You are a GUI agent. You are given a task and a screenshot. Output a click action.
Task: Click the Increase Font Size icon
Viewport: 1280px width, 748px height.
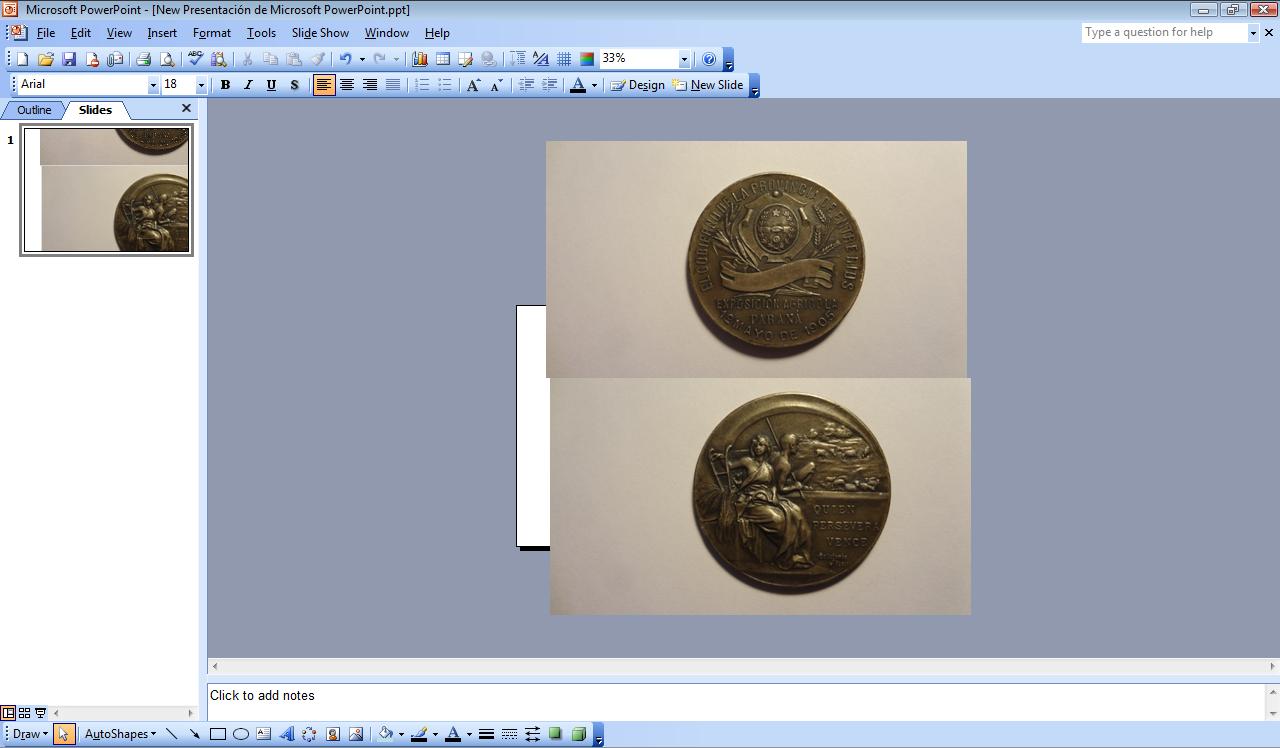point(473,85)
